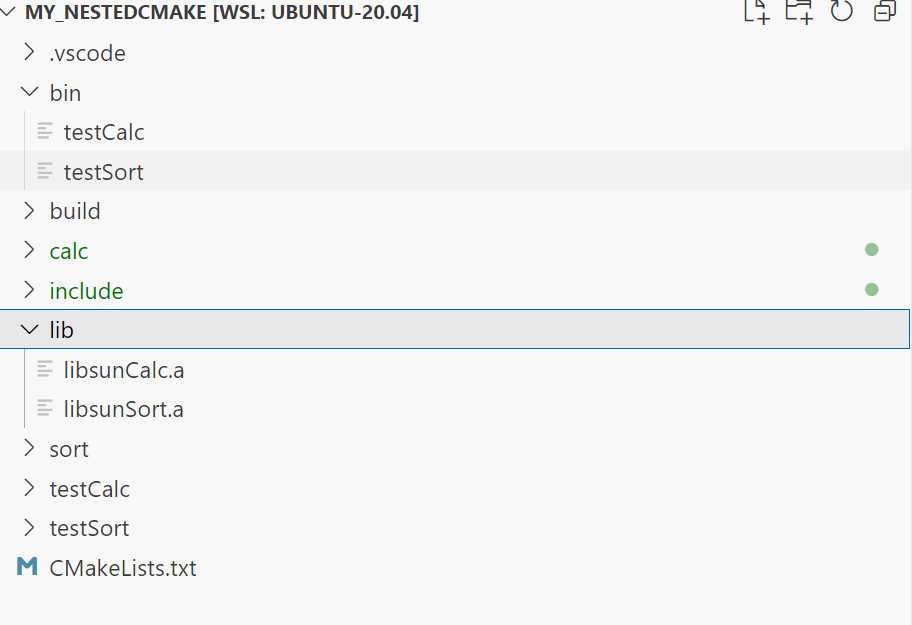Screen dimensions: 912x625
Task: Collapse the bin folder chevron
Action: tap(29, 93)
